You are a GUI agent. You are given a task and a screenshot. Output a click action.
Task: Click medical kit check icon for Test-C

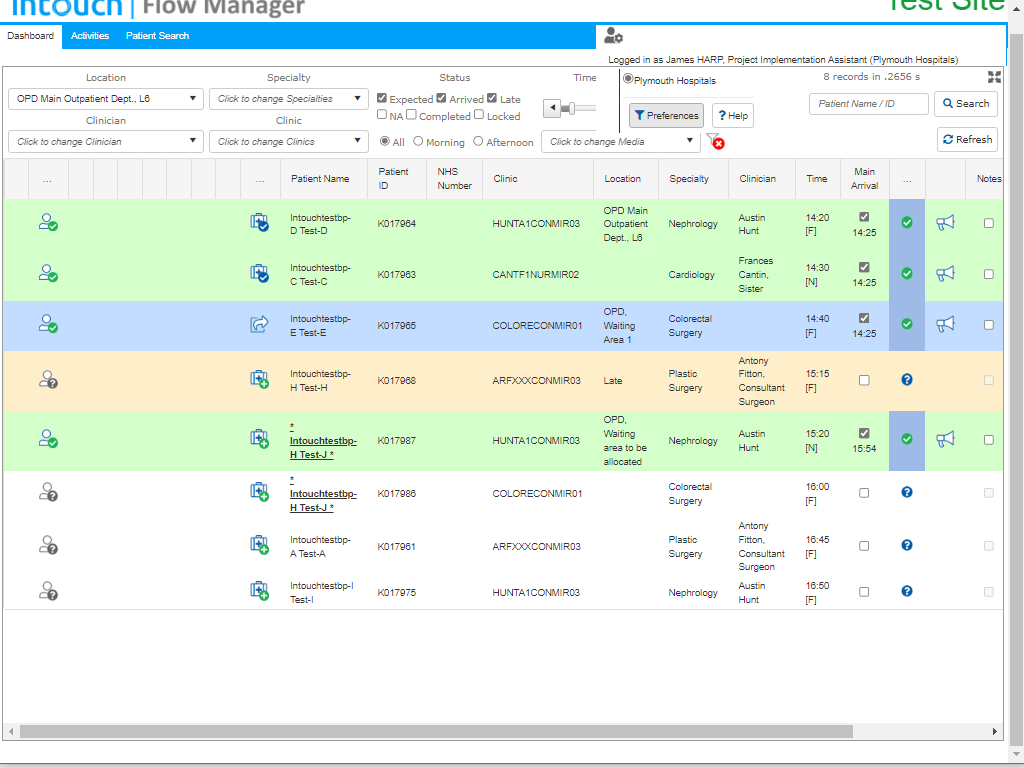point(259,273)
